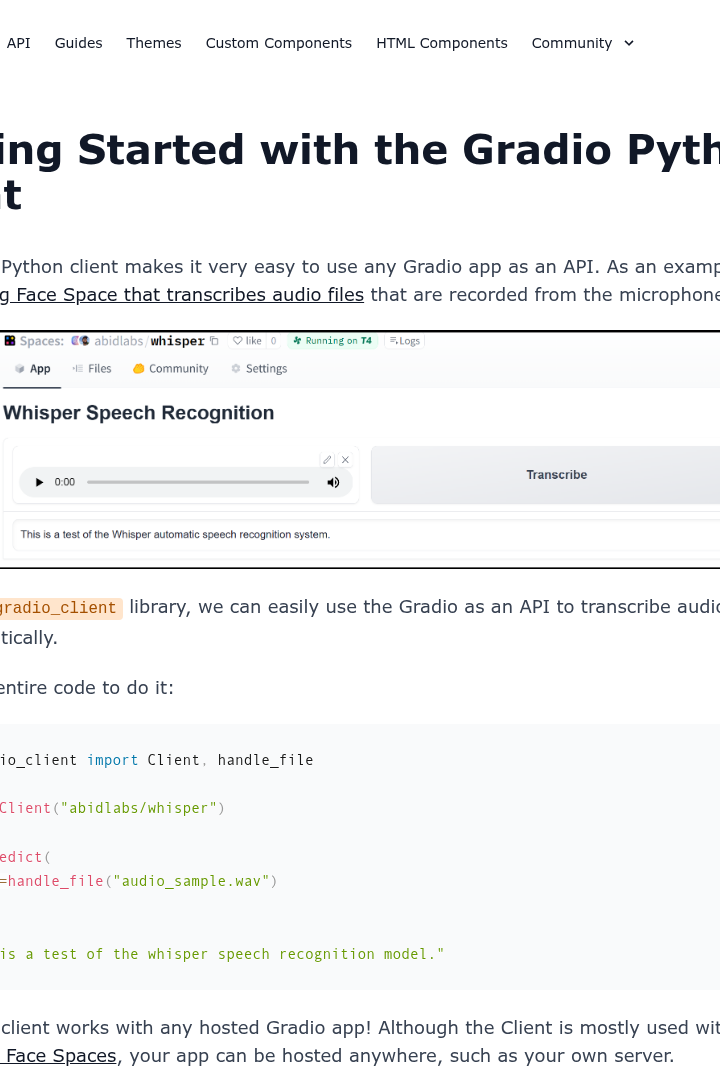The height and width of the screenshot is (1080, 720).
Task: Click the 'import' keyword in the code block
Action: 112,760
